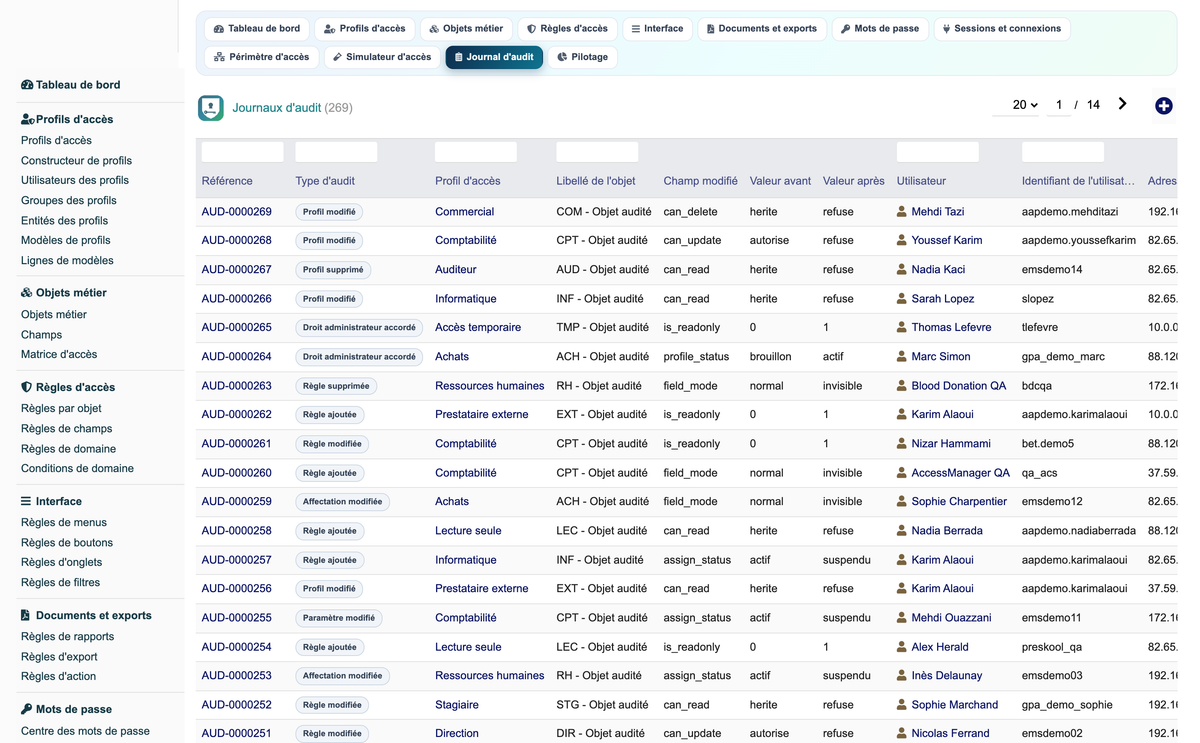1200x743 pixels.
Task: Click the Profil supprimé badge in AUD-0000267
Action: pyautogui.click(x=333, y=270)
